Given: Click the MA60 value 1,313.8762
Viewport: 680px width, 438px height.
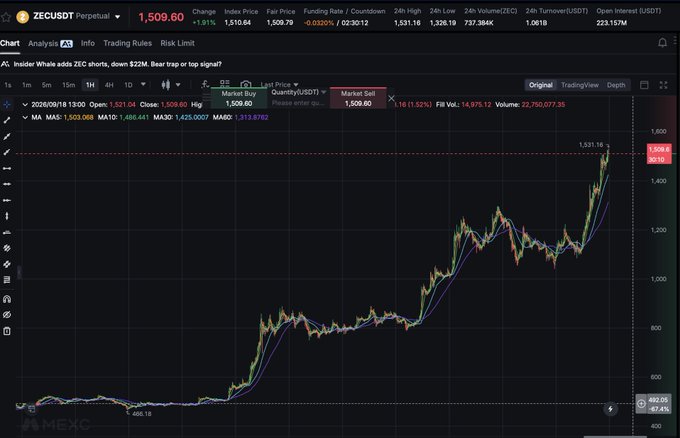Looking at the screenshot, I should click(x=251, y=118).
